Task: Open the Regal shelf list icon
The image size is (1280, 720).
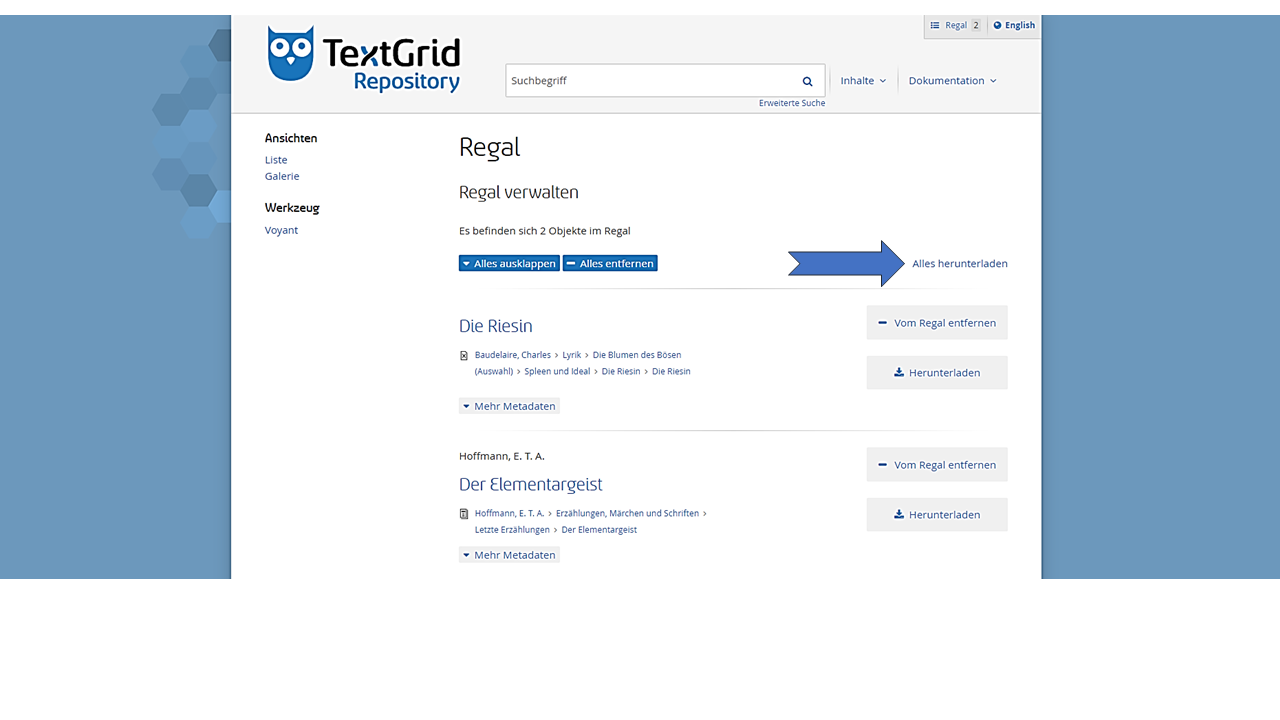Action: [935, 26]
